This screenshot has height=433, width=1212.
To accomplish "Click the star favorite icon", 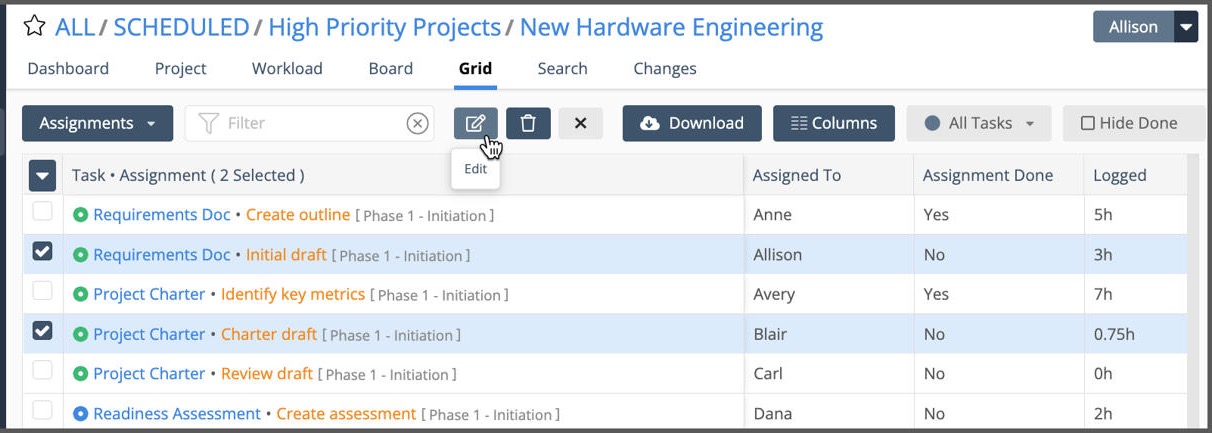I will point(35,27).
